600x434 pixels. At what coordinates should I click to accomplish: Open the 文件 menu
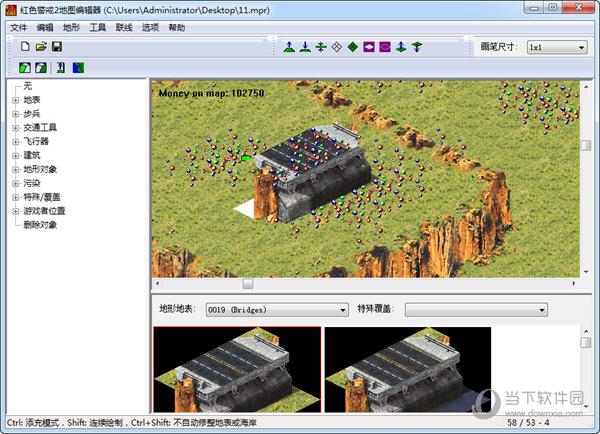[19, 28]
